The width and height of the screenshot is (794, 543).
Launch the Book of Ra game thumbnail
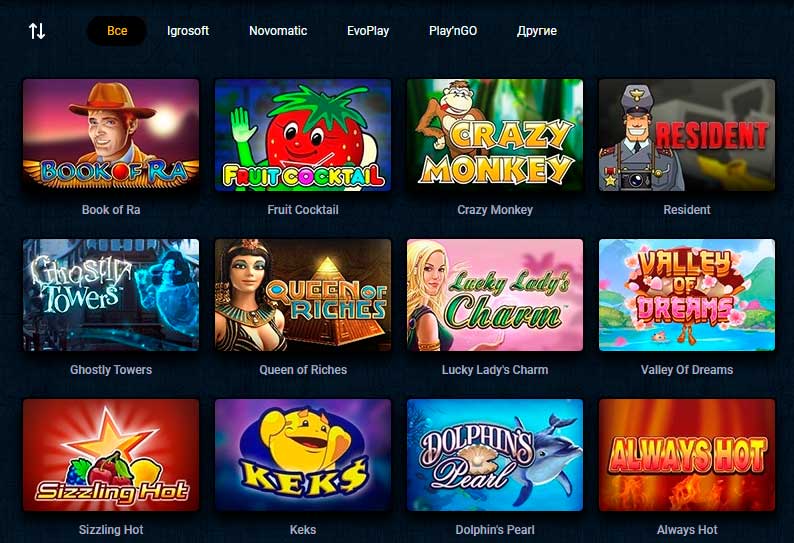pyautogui.click(x=111, y=135)
